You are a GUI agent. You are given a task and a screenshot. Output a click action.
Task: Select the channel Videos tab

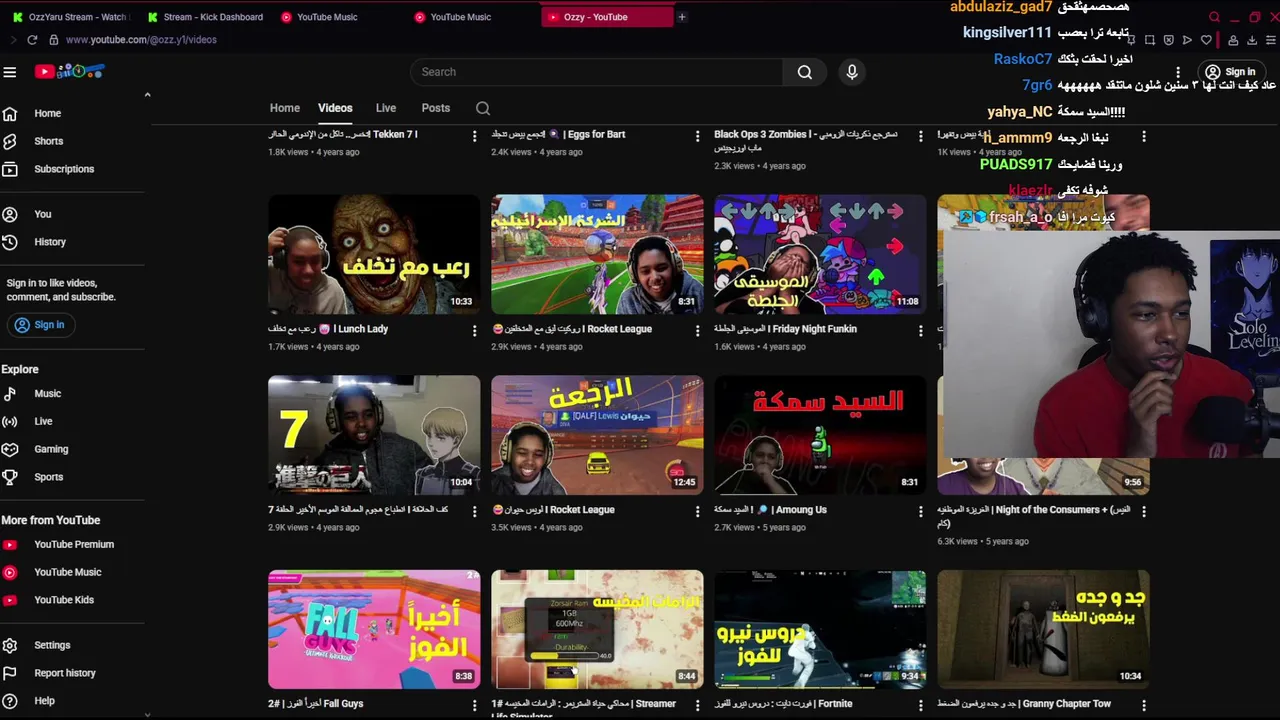pyautogui.click(x=335, y=108)
